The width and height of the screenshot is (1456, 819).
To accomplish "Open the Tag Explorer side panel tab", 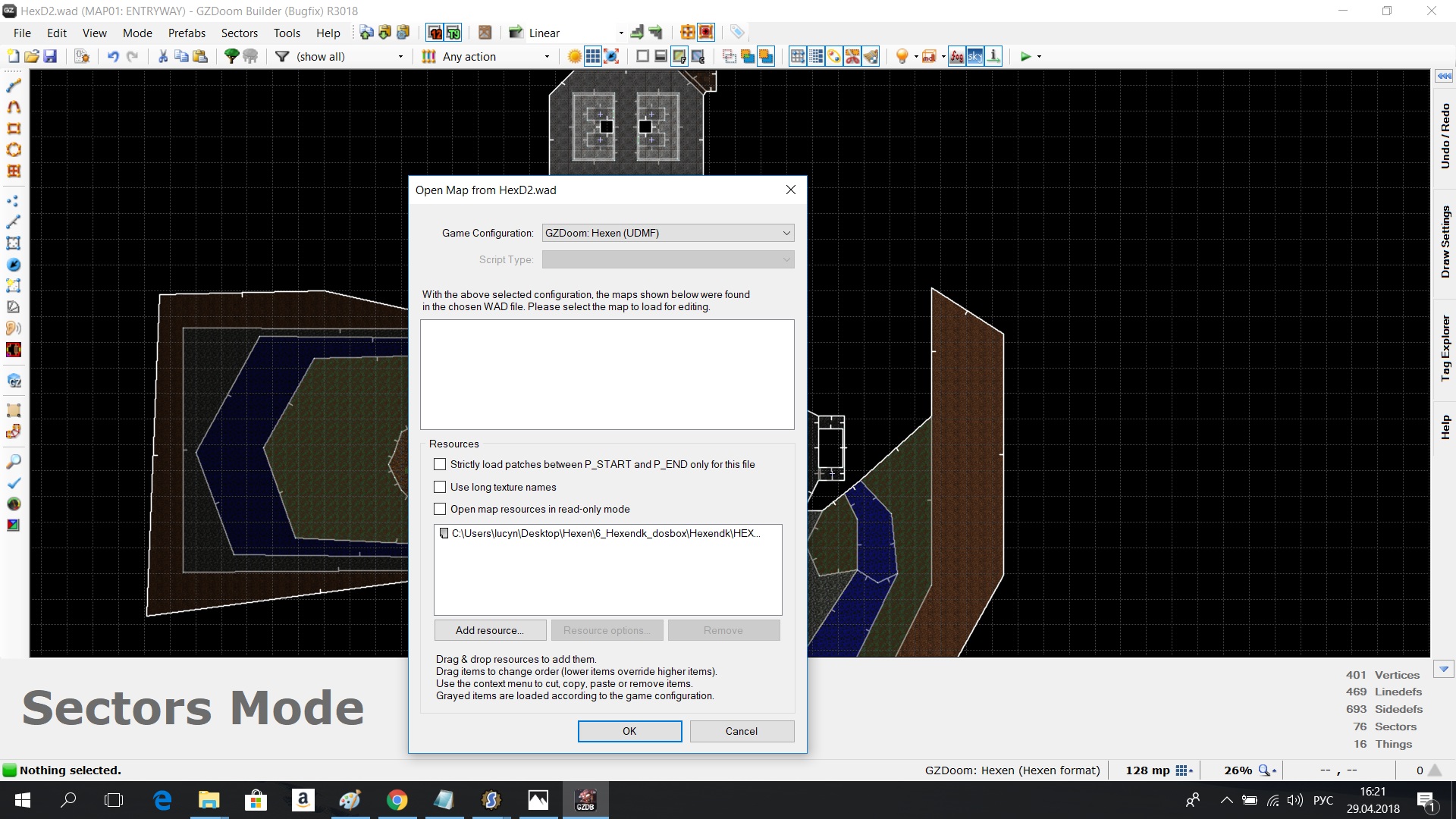I will tap(1445, 347).
